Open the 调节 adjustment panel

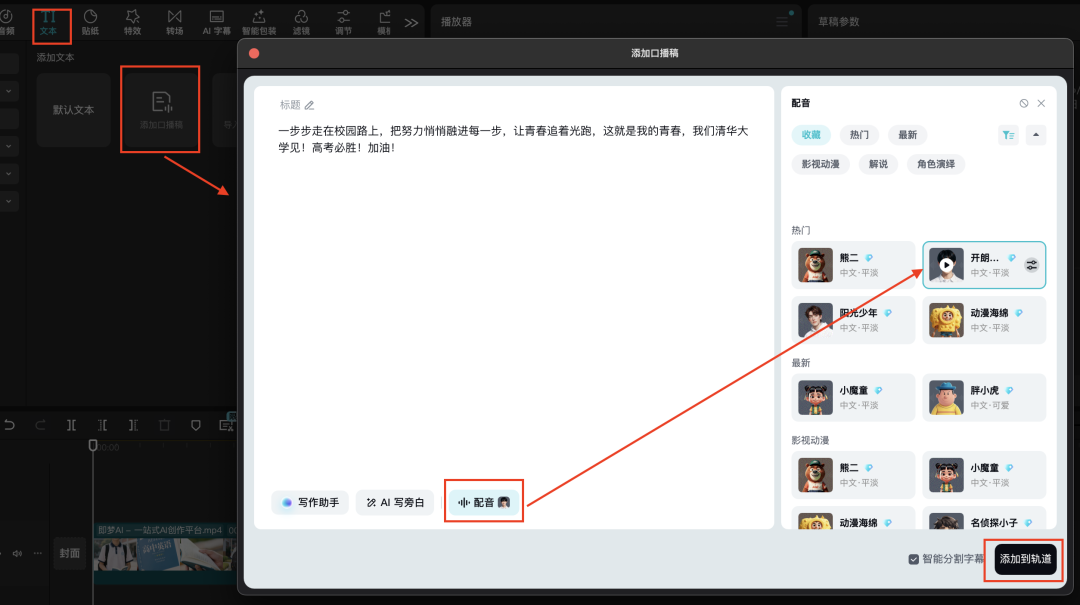click(x=343, y=22)
